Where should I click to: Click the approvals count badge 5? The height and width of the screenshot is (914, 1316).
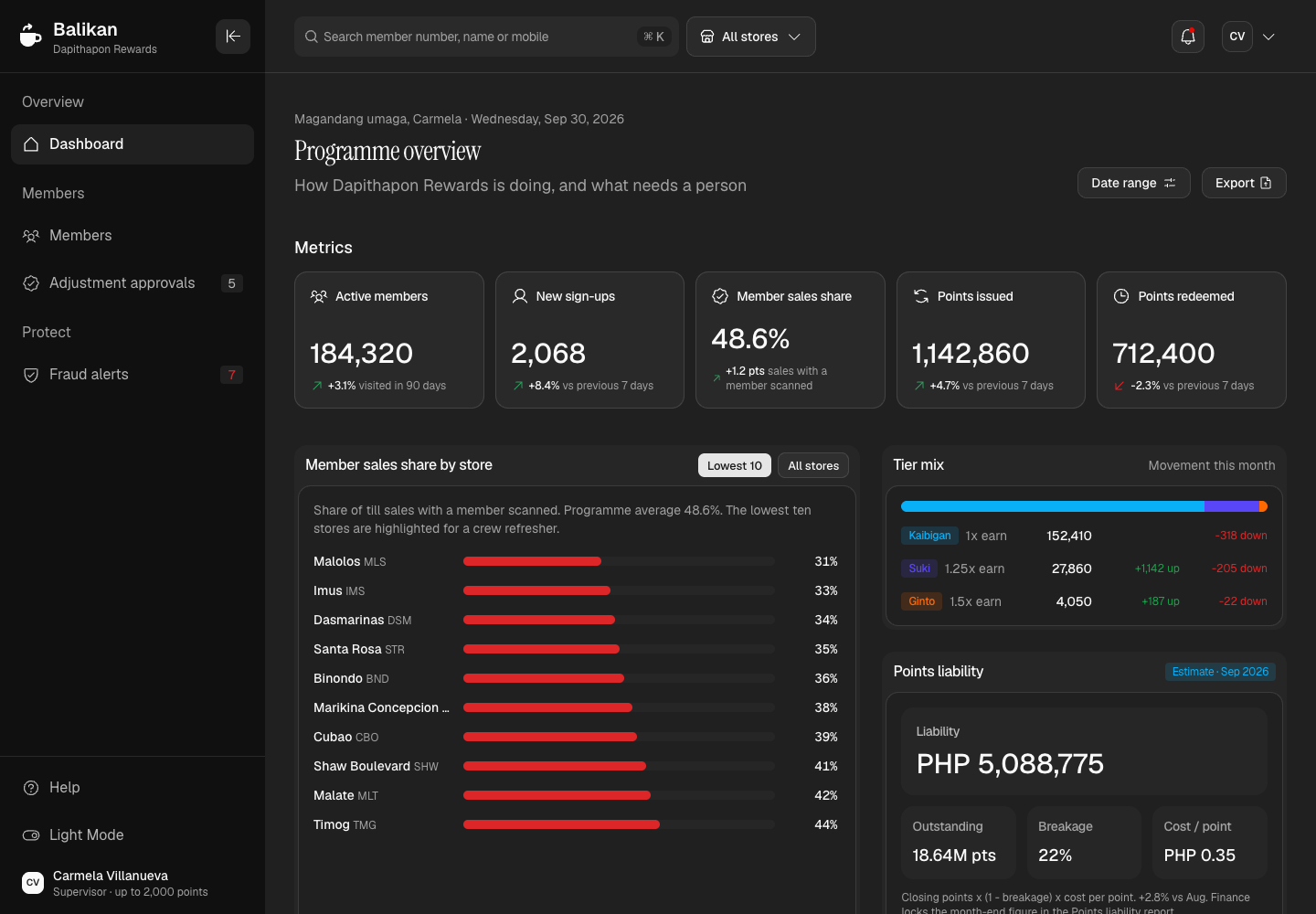click(x=231, y=283)
